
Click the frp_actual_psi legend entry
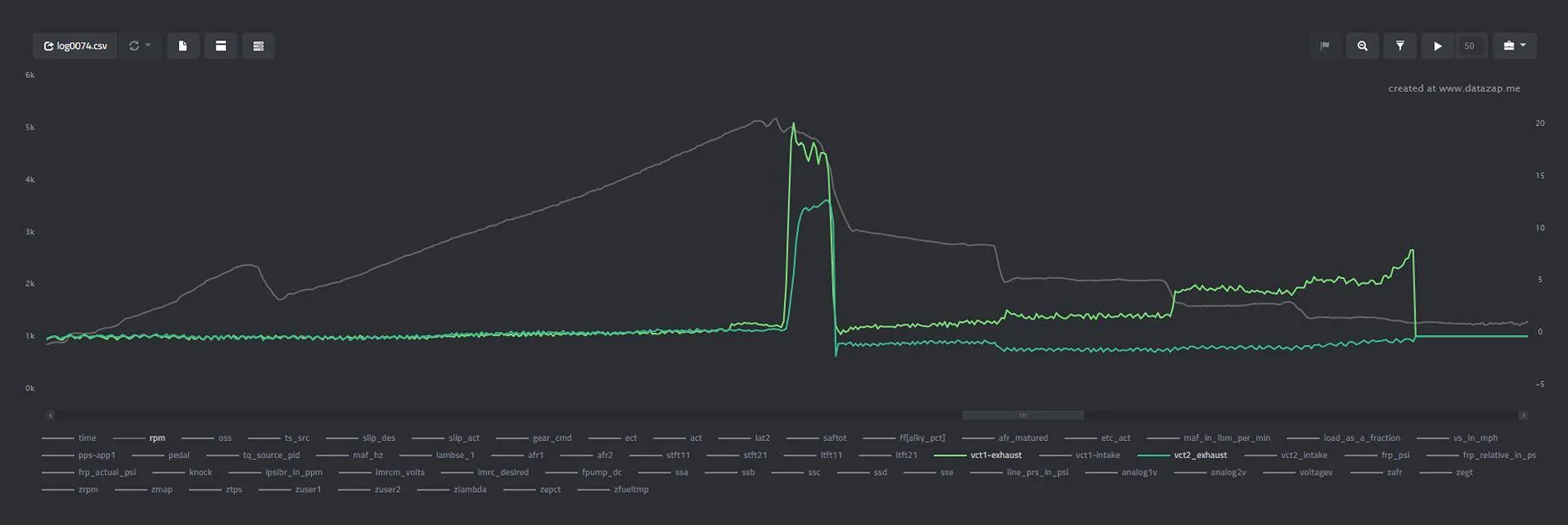coord(88,473)
